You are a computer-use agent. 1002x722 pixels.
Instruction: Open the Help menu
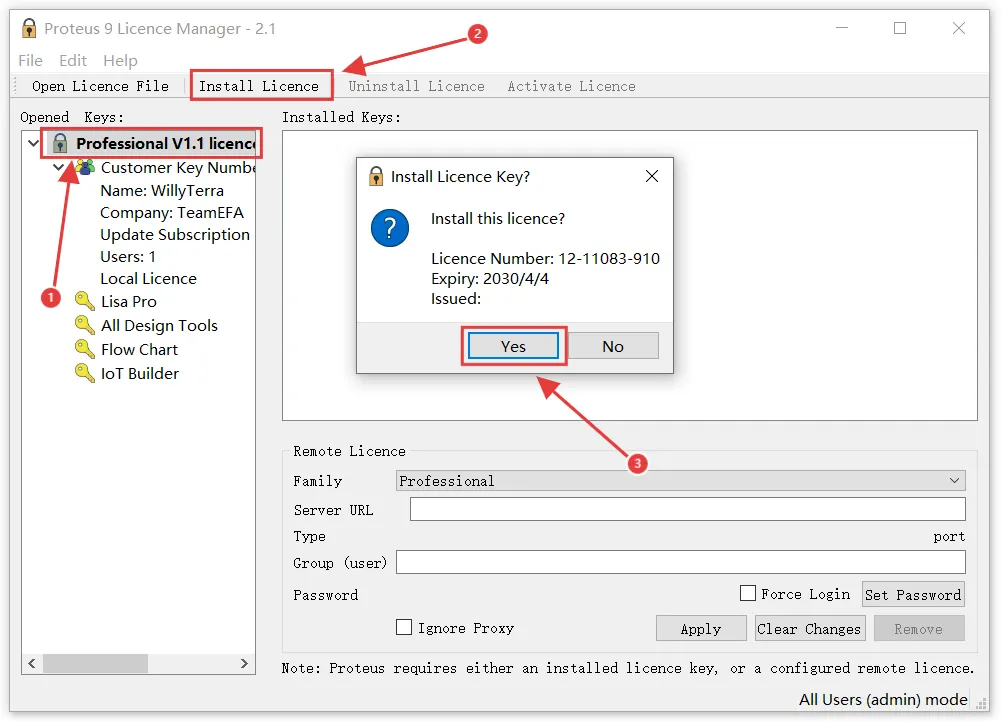pos(120,61)
